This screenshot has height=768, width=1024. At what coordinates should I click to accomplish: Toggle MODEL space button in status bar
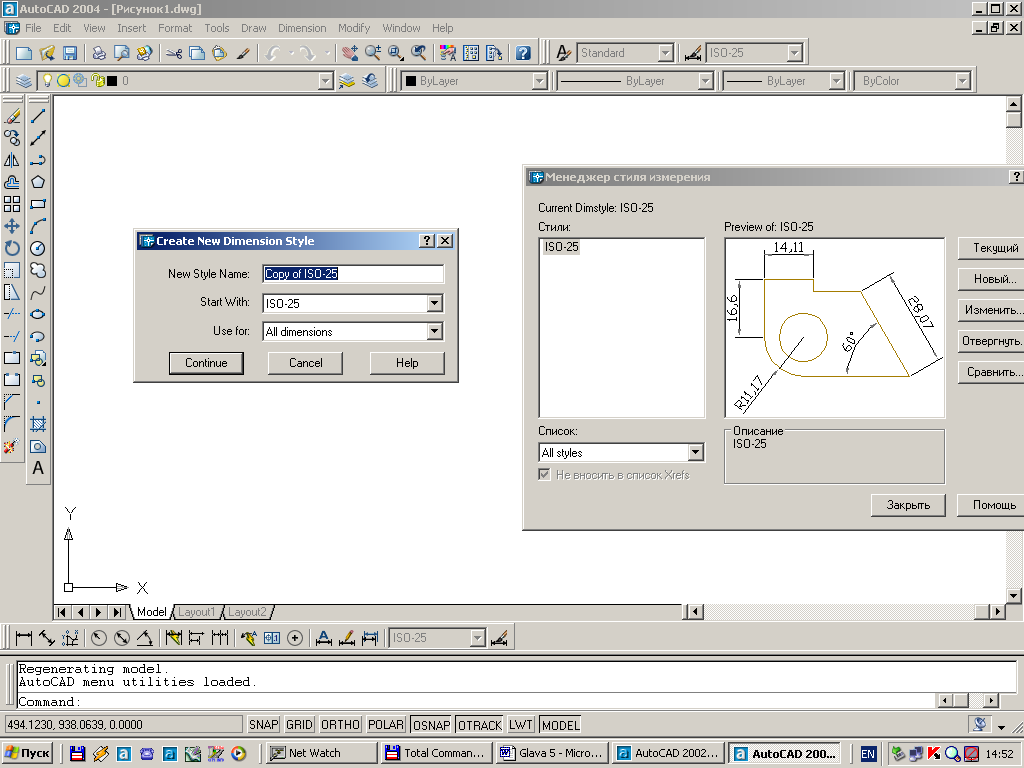tap(560, 725)
